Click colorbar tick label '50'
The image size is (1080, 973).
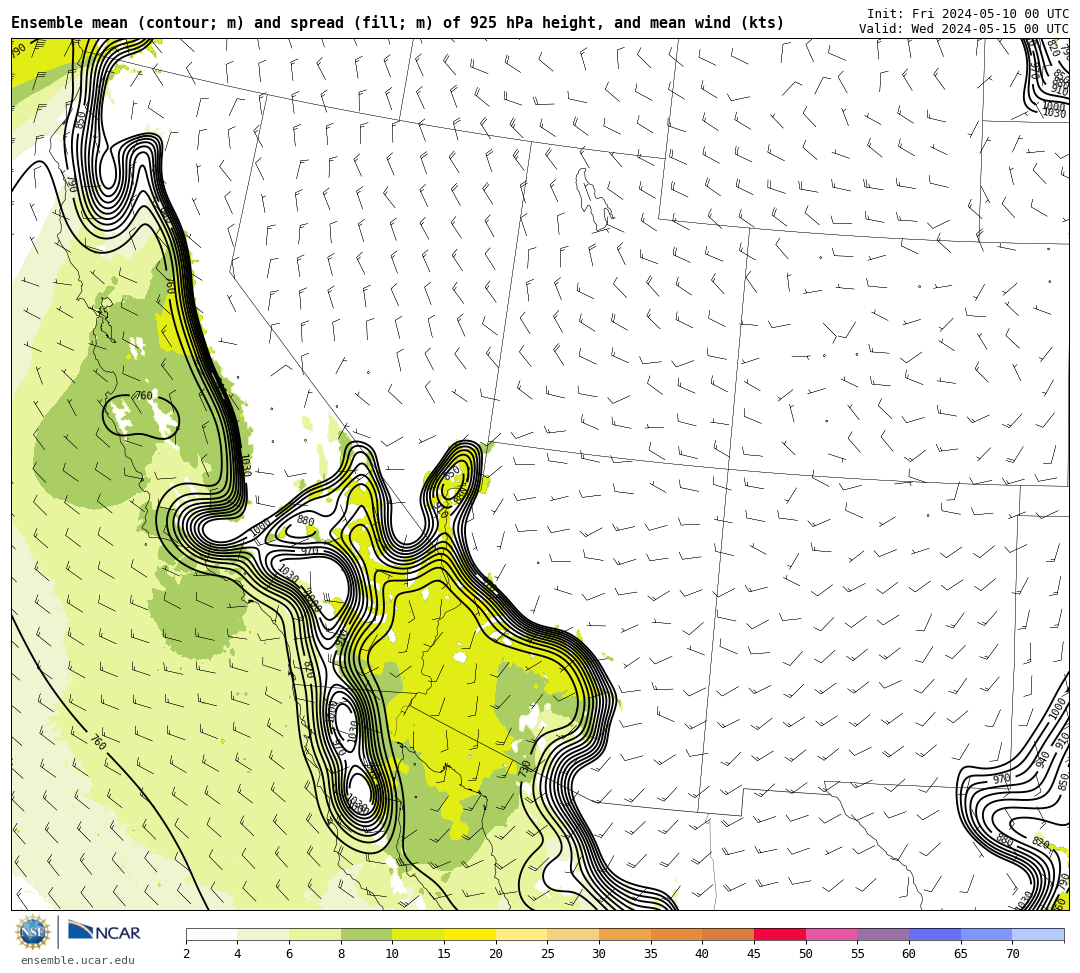[x=806, y=954]
